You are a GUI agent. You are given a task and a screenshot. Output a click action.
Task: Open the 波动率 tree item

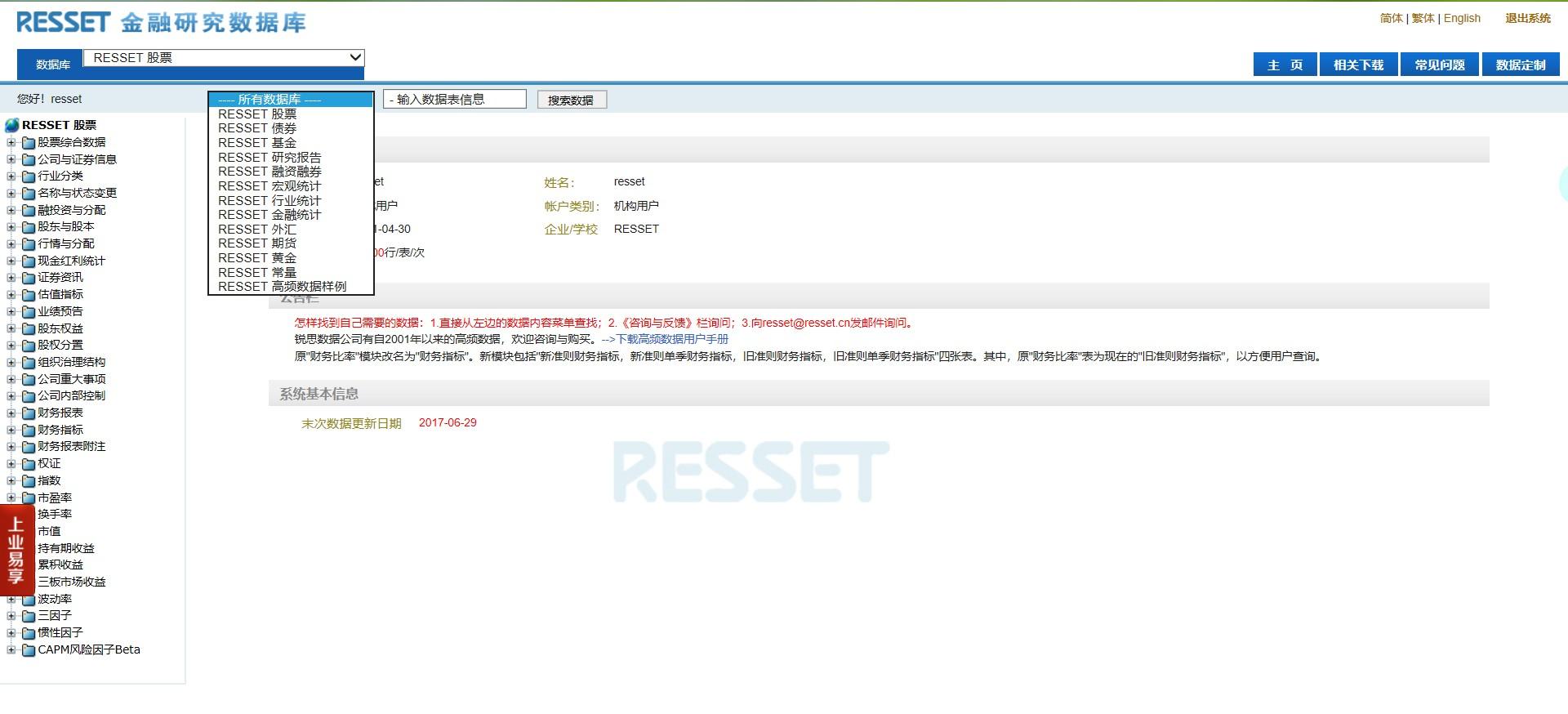click(55, 599)
